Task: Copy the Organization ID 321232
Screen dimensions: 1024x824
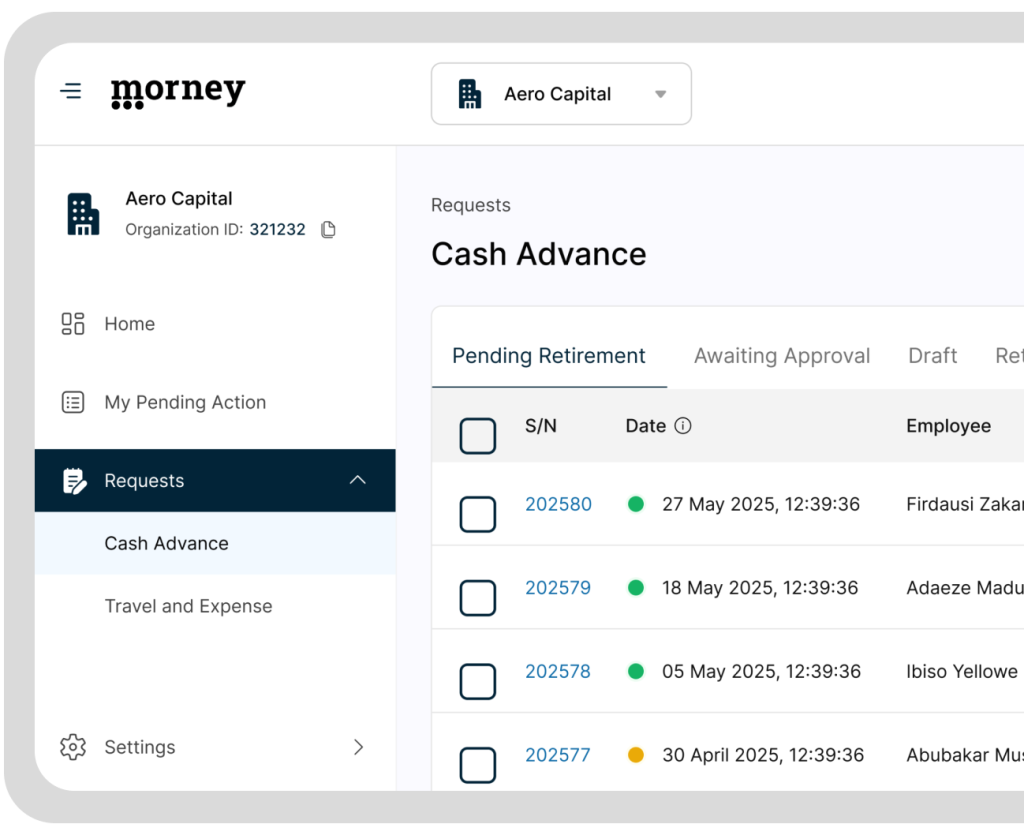Action: [327, 229]
